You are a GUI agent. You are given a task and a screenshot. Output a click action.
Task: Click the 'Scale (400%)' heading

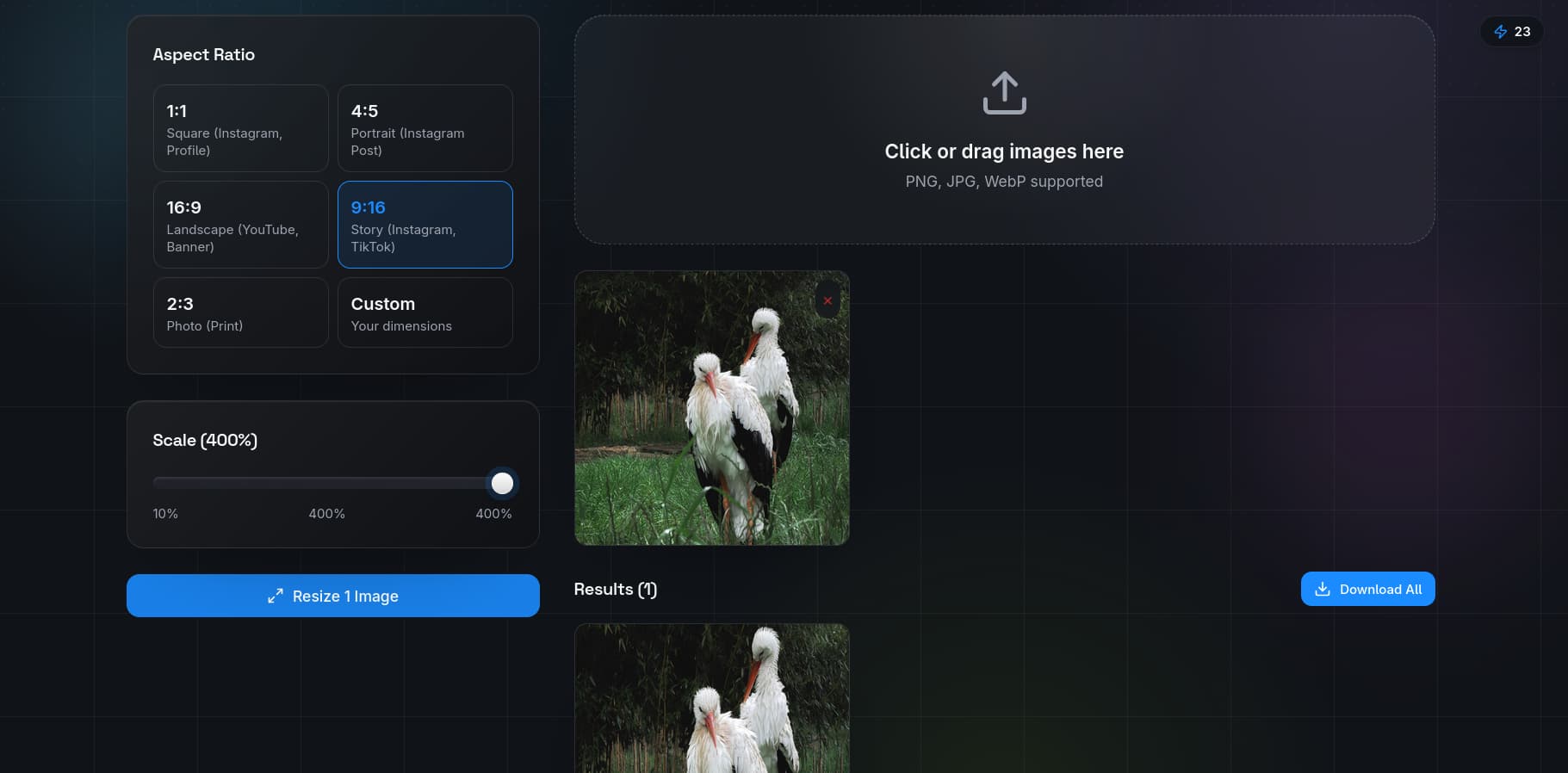click(x=205, y=440)
